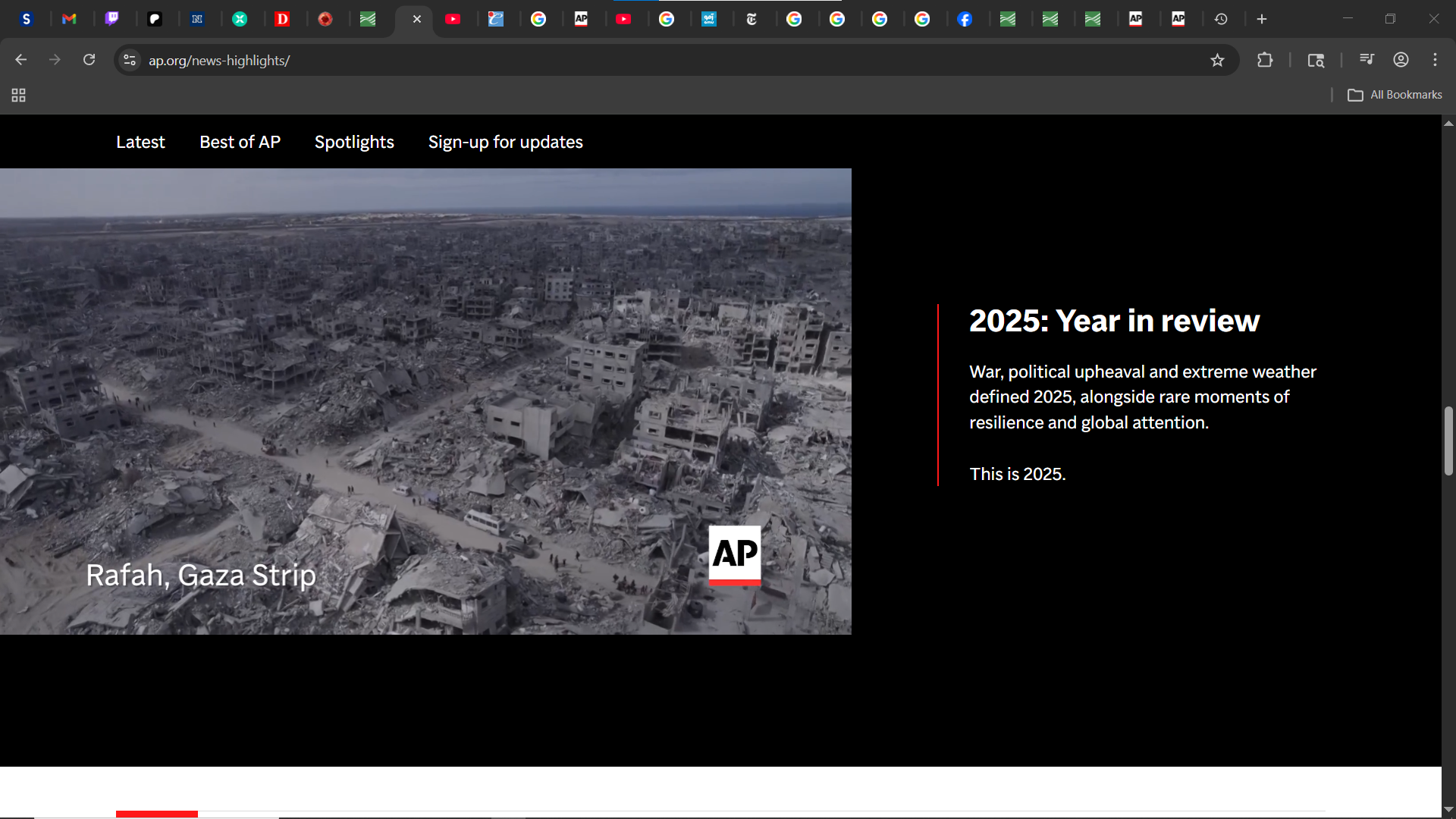Image resolution: width=1456 pixels, height=819 pixels.
Task: Bookmark this page with star icon
Action: coord(1217,60)
